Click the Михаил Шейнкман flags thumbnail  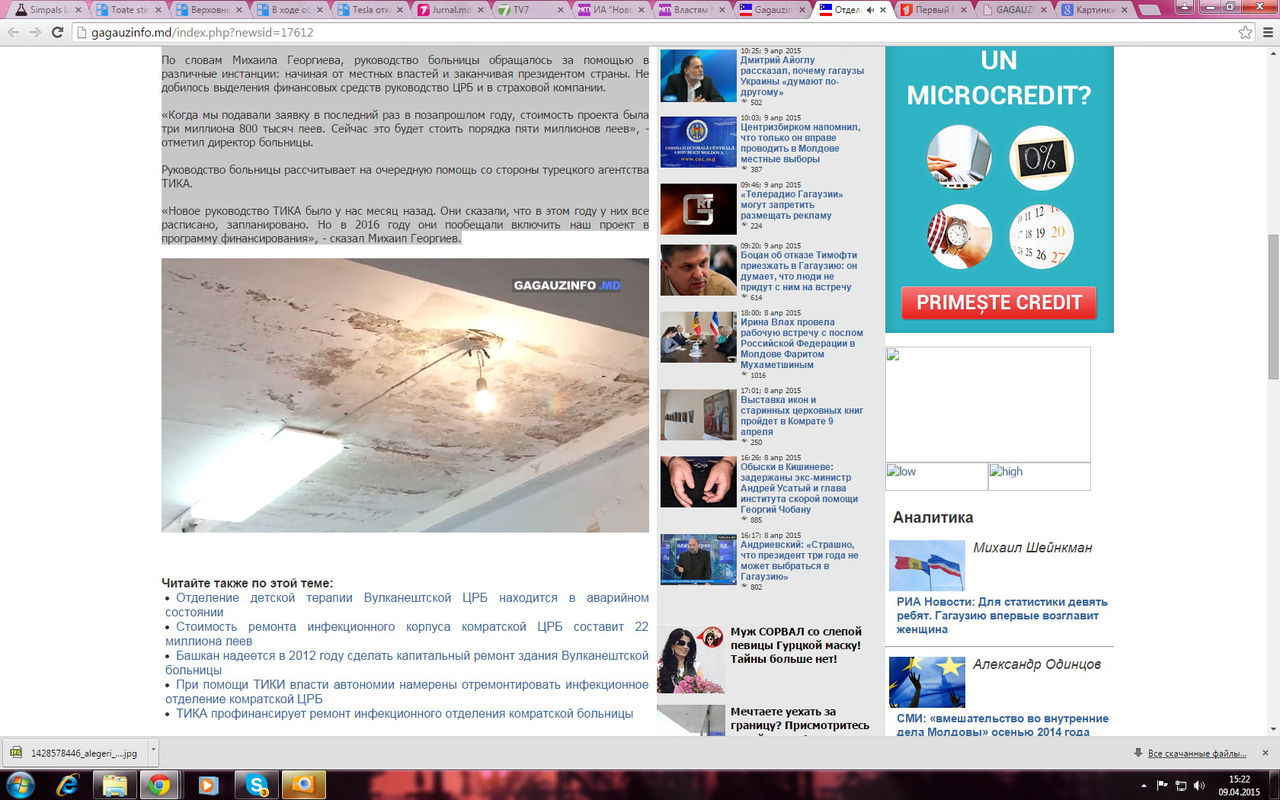(927, 566)
